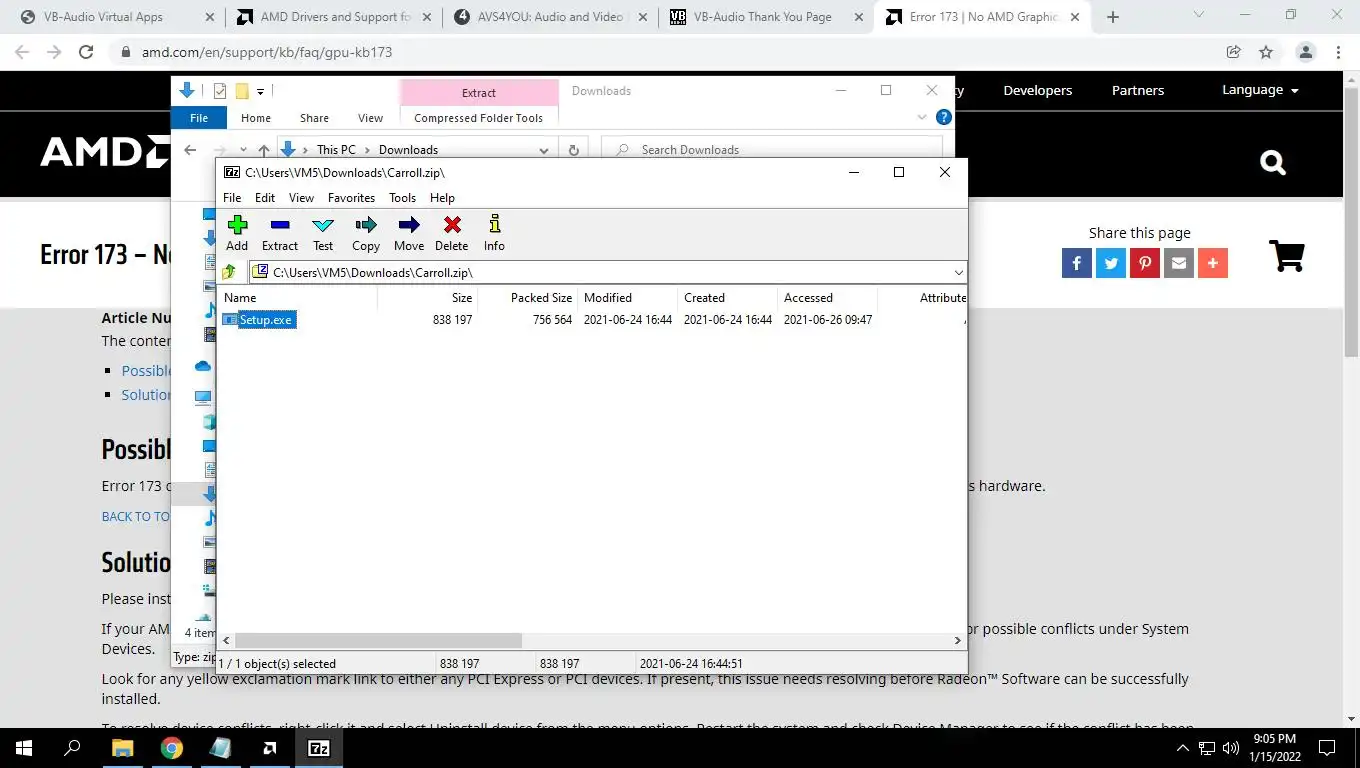Switch to AMD Drivers and Support tab
The image size is (1360, 768).
[335, 17]
